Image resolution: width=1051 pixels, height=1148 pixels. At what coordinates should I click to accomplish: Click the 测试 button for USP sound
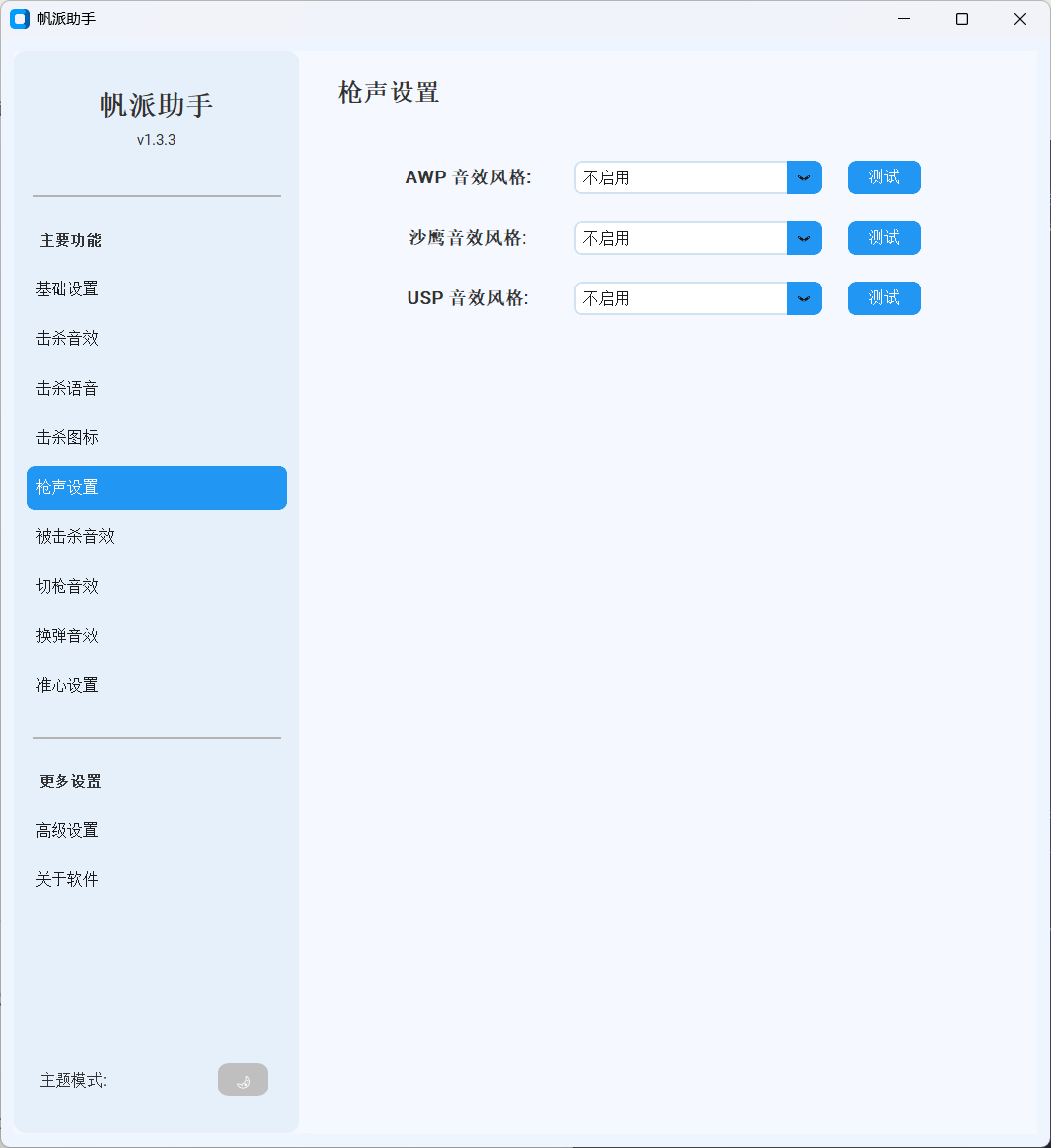click(883, 298)
